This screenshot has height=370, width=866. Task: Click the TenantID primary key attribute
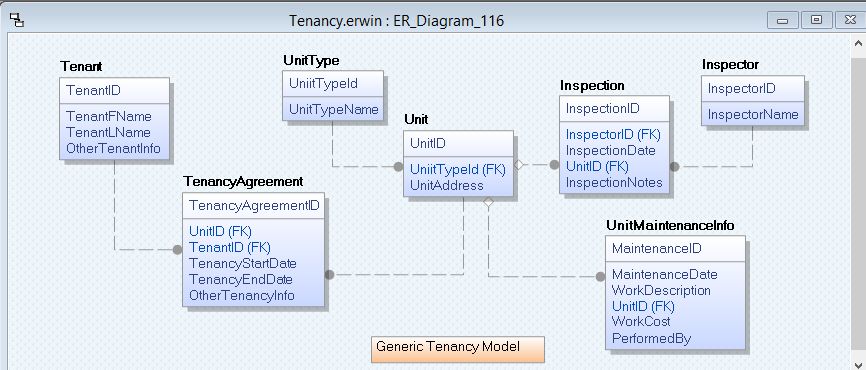tap(93, 90)
